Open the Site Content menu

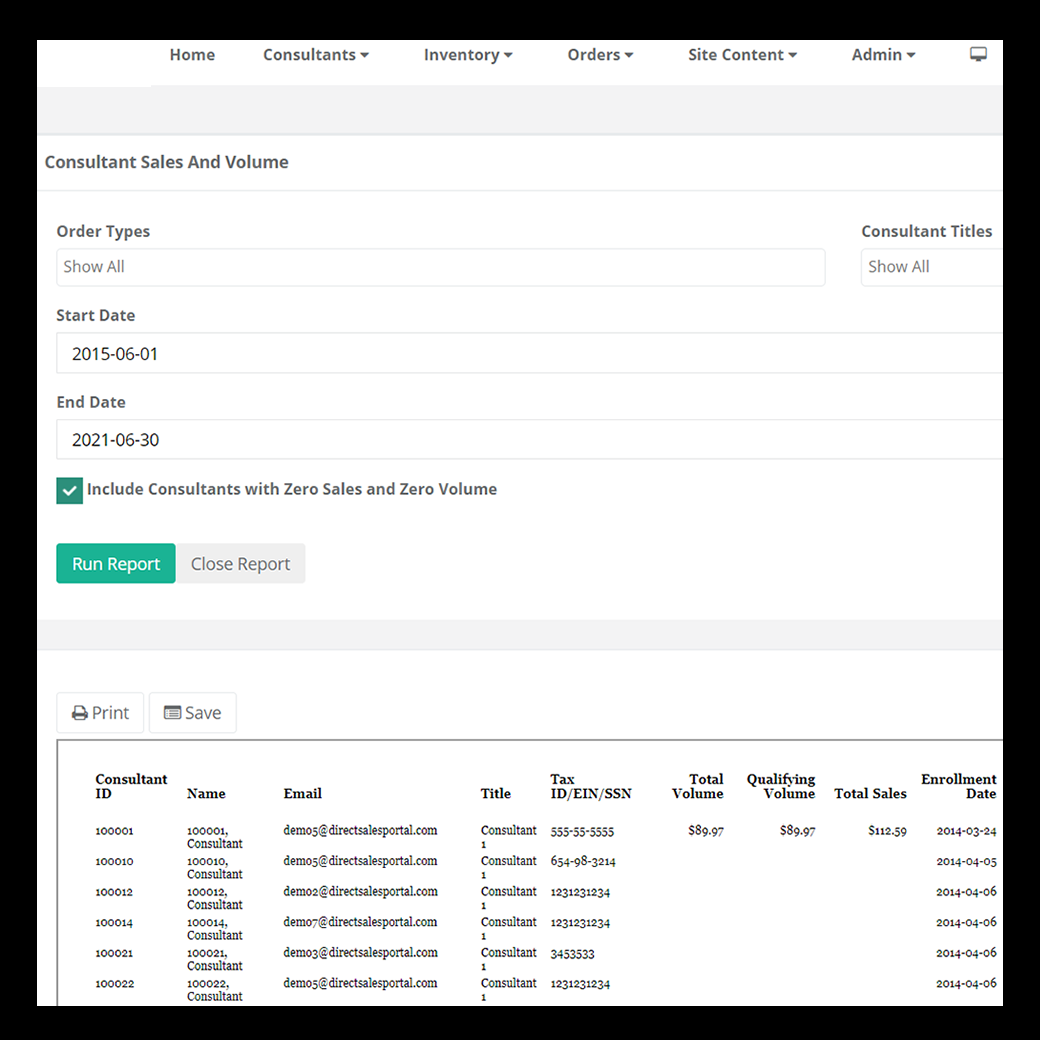[x=743, y=55]
